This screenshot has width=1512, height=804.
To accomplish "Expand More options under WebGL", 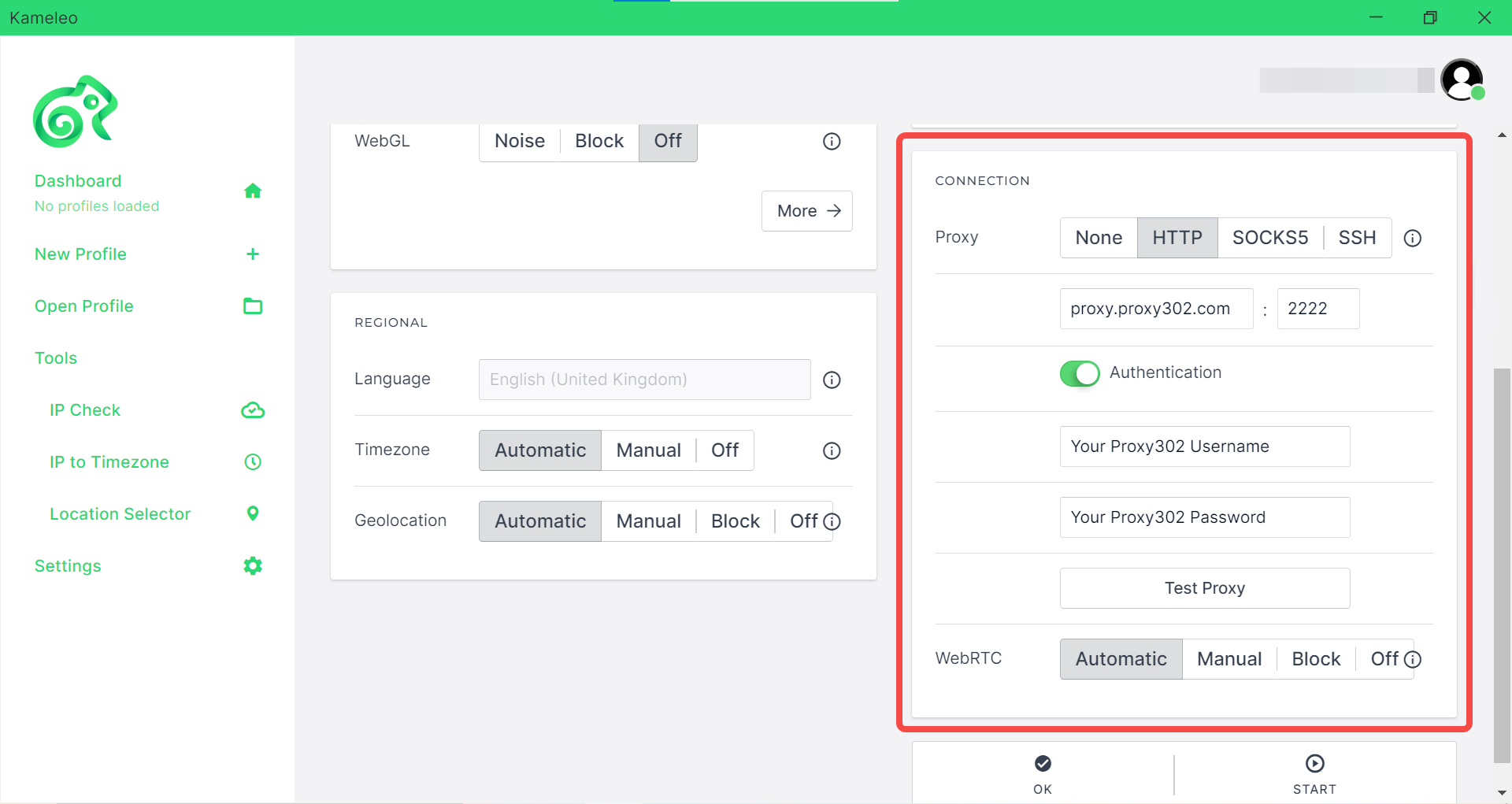I will pos(807,211).
